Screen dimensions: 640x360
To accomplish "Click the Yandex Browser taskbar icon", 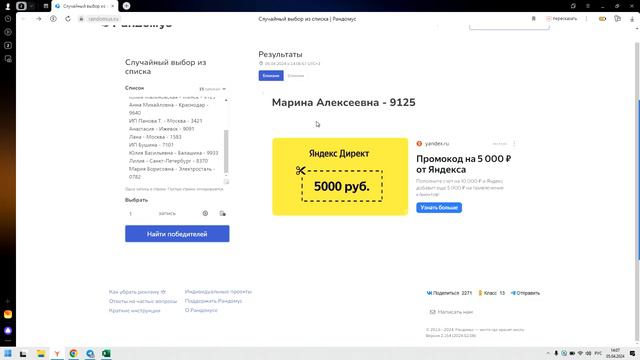I will 57,353.
